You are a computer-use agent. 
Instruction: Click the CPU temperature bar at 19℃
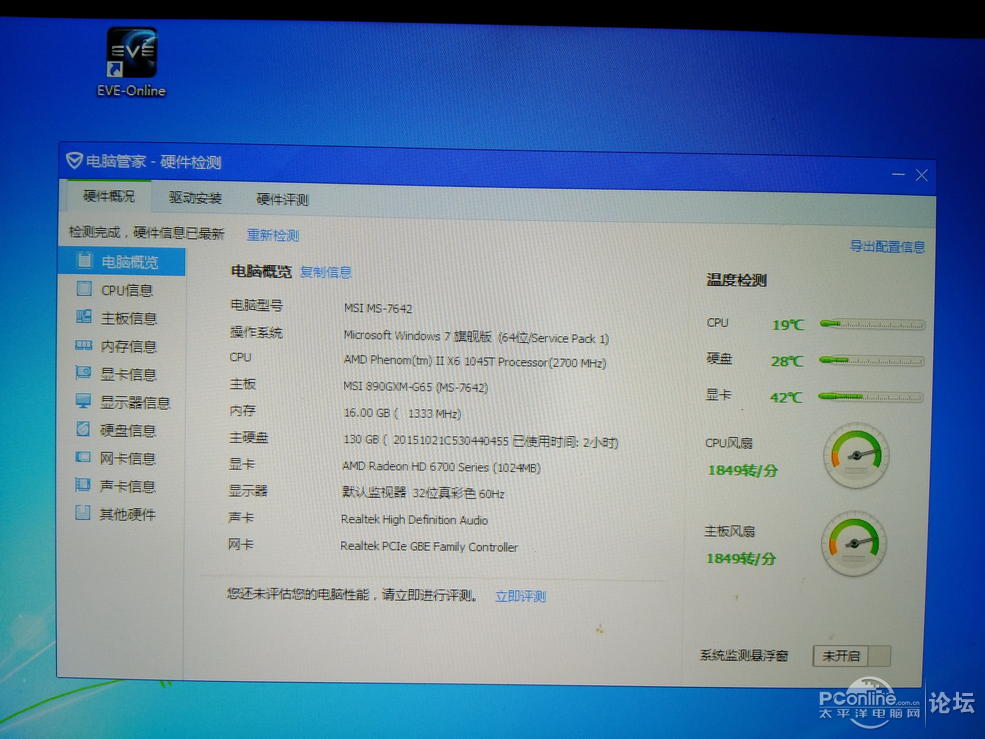pos(872,325)
